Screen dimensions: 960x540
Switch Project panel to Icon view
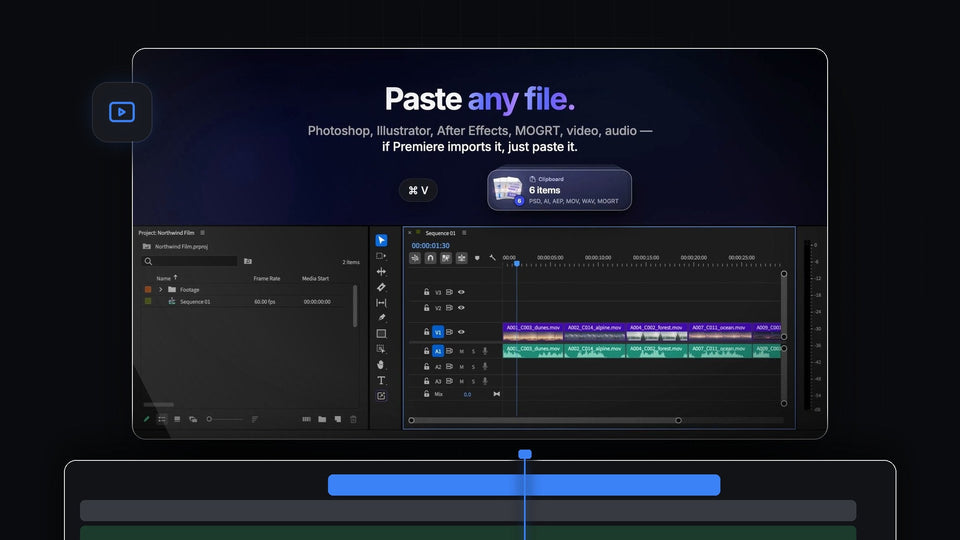click(x=177, y=419)
